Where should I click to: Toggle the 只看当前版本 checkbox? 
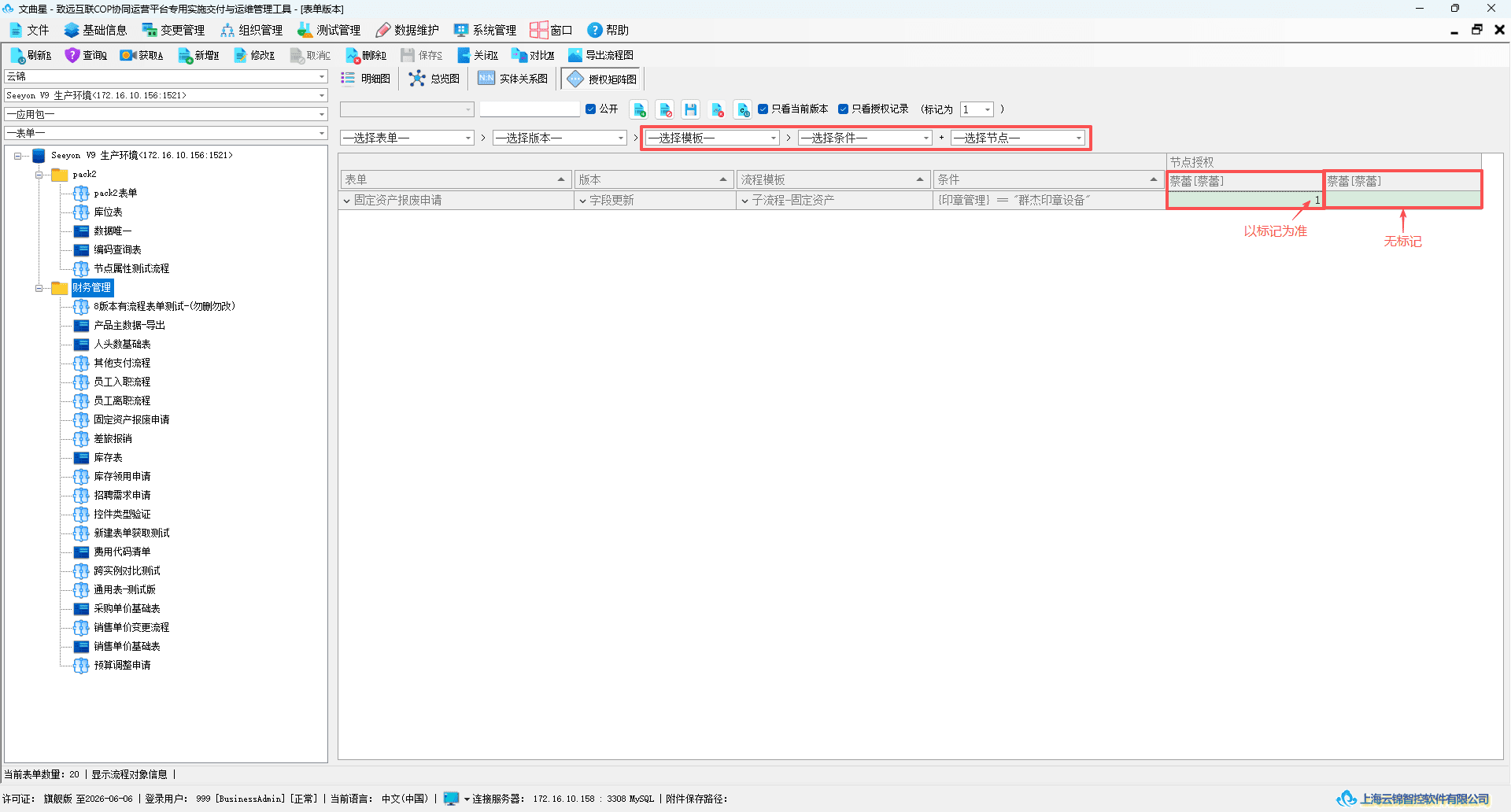[x=763, y=109]
